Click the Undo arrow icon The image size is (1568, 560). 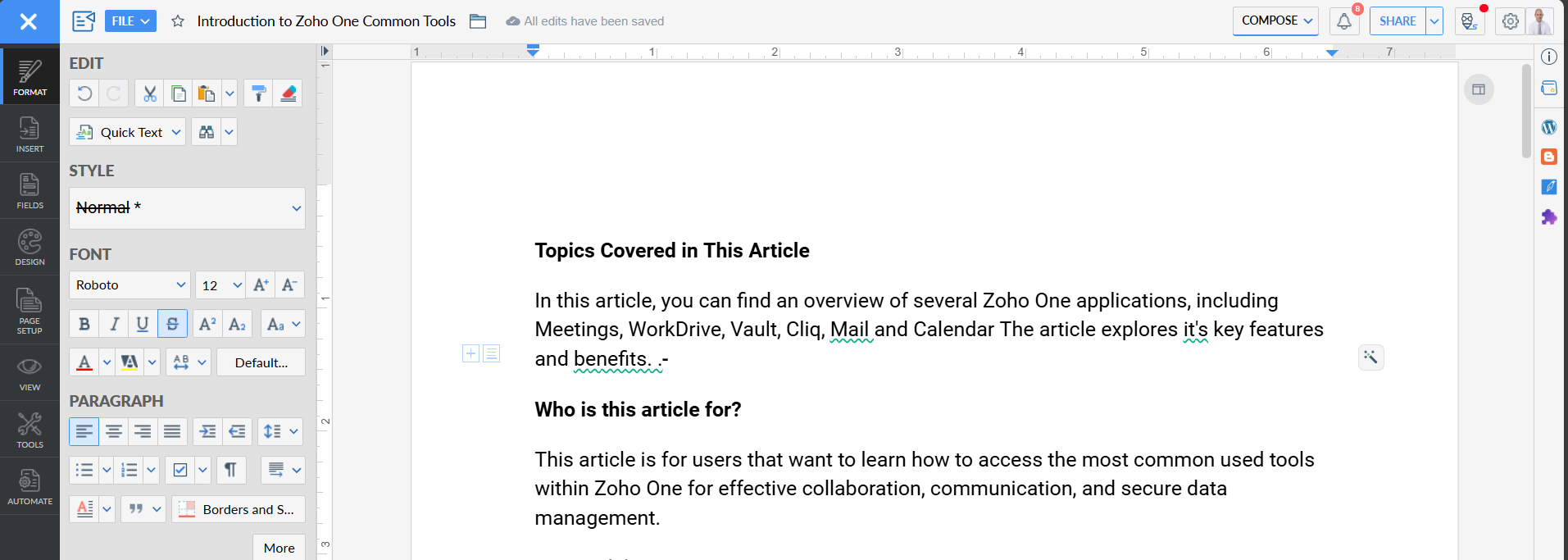pyautogui.click(x=84, y=93)
